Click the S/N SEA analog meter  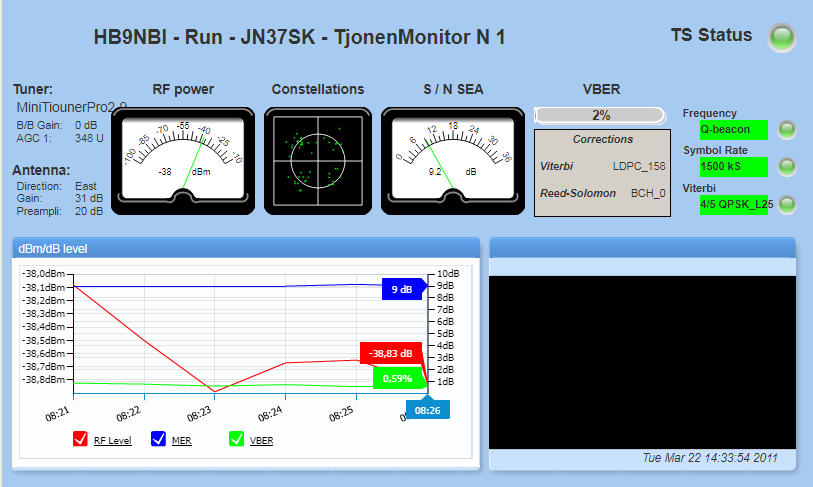coord(453,159)
